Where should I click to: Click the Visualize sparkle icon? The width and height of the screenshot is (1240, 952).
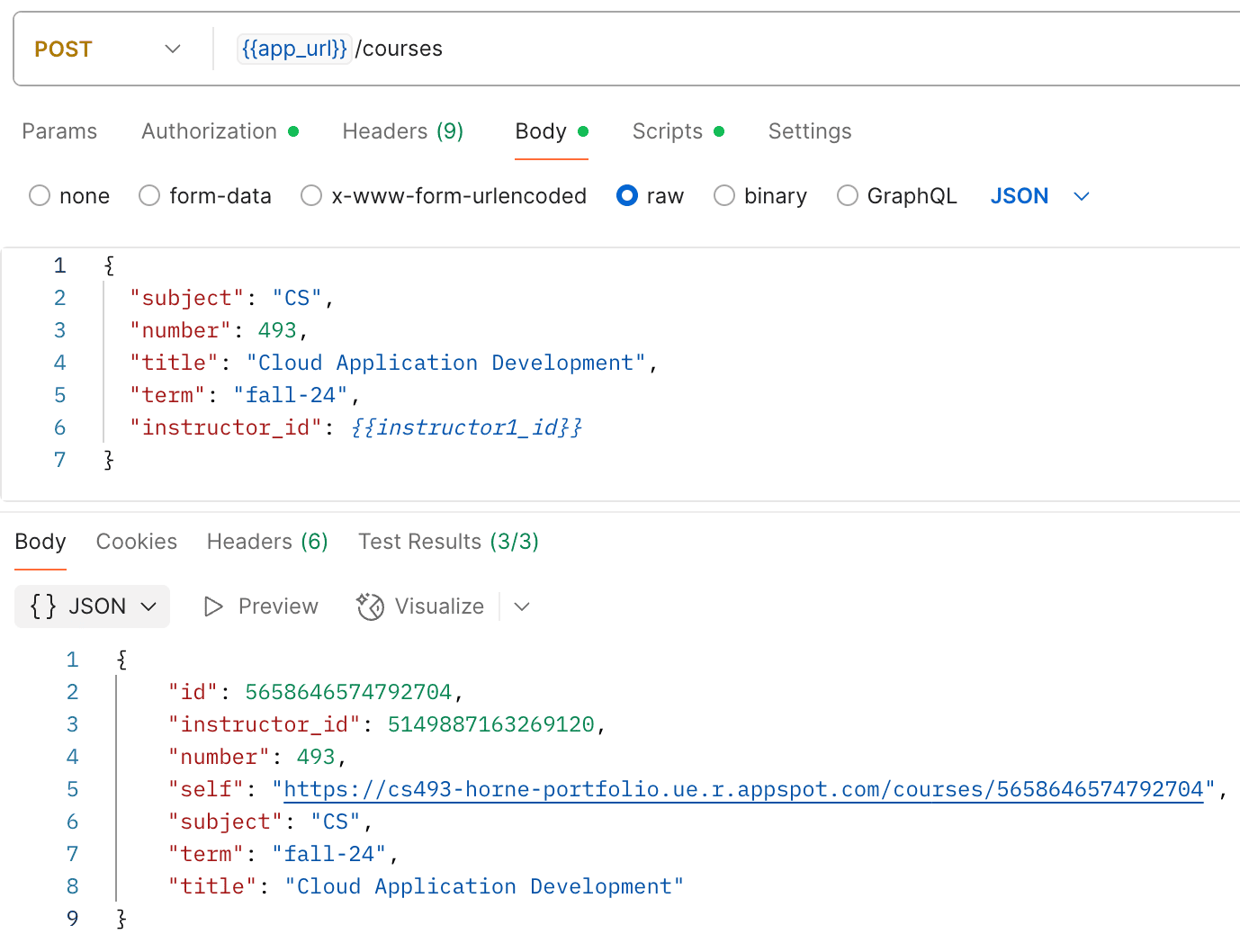[370, 606]
